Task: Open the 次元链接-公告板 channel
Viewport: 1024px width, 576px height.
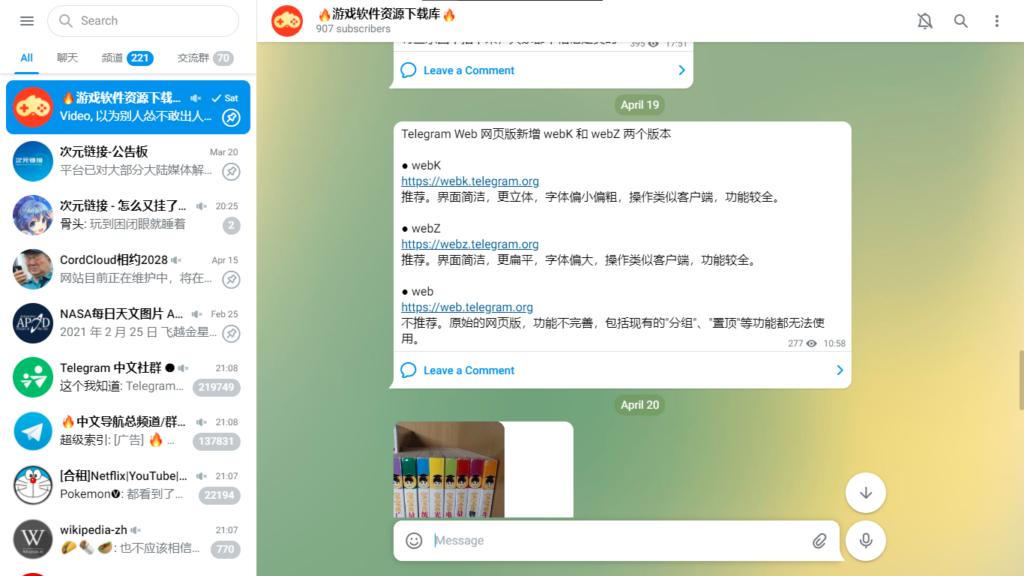Action: 128,161
